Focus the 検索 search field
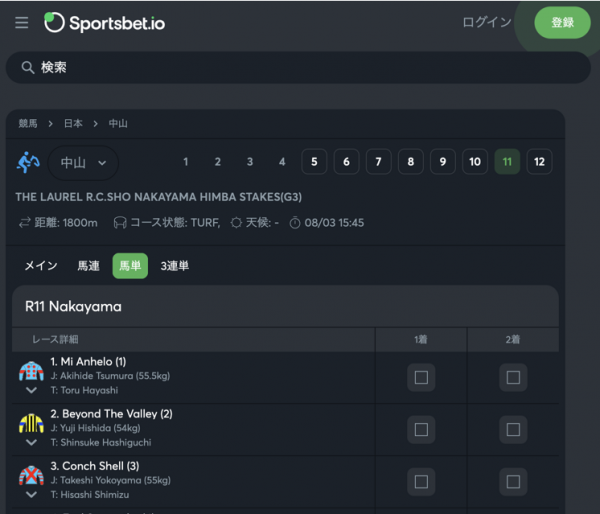 (x=298, y=67)
